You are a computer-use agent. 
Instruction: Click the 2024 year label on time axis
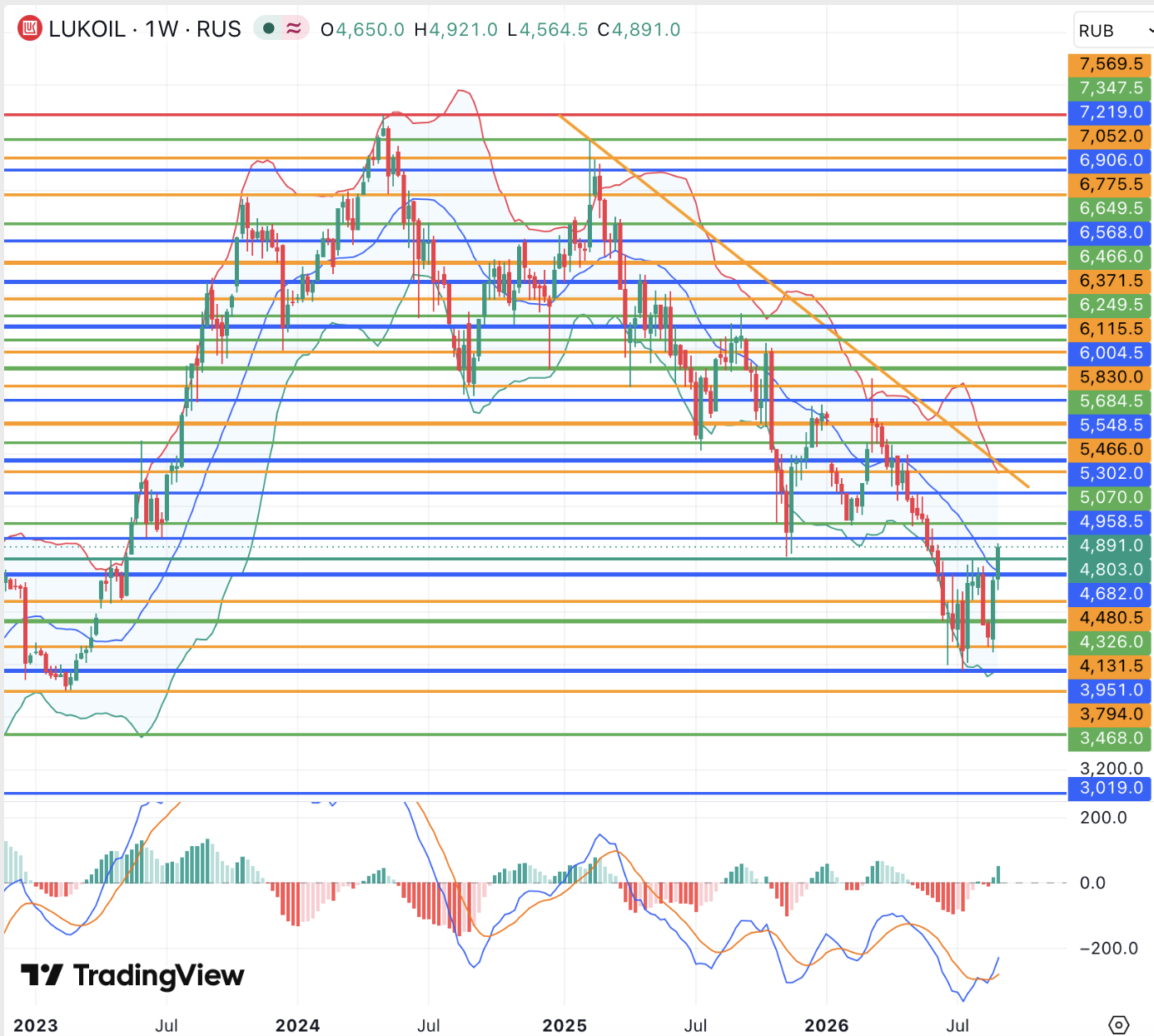(x=298, y=1025)
